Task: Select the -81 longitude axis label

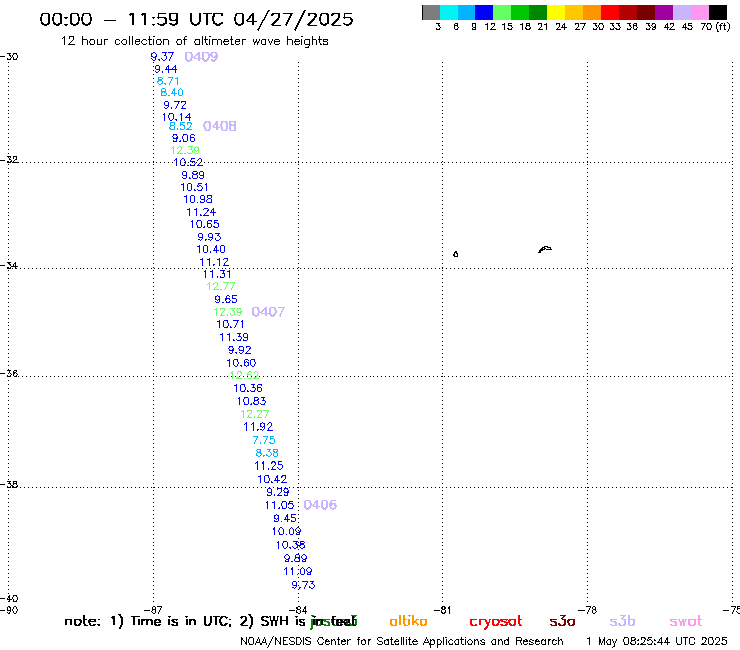Action: tap(442, 610)
